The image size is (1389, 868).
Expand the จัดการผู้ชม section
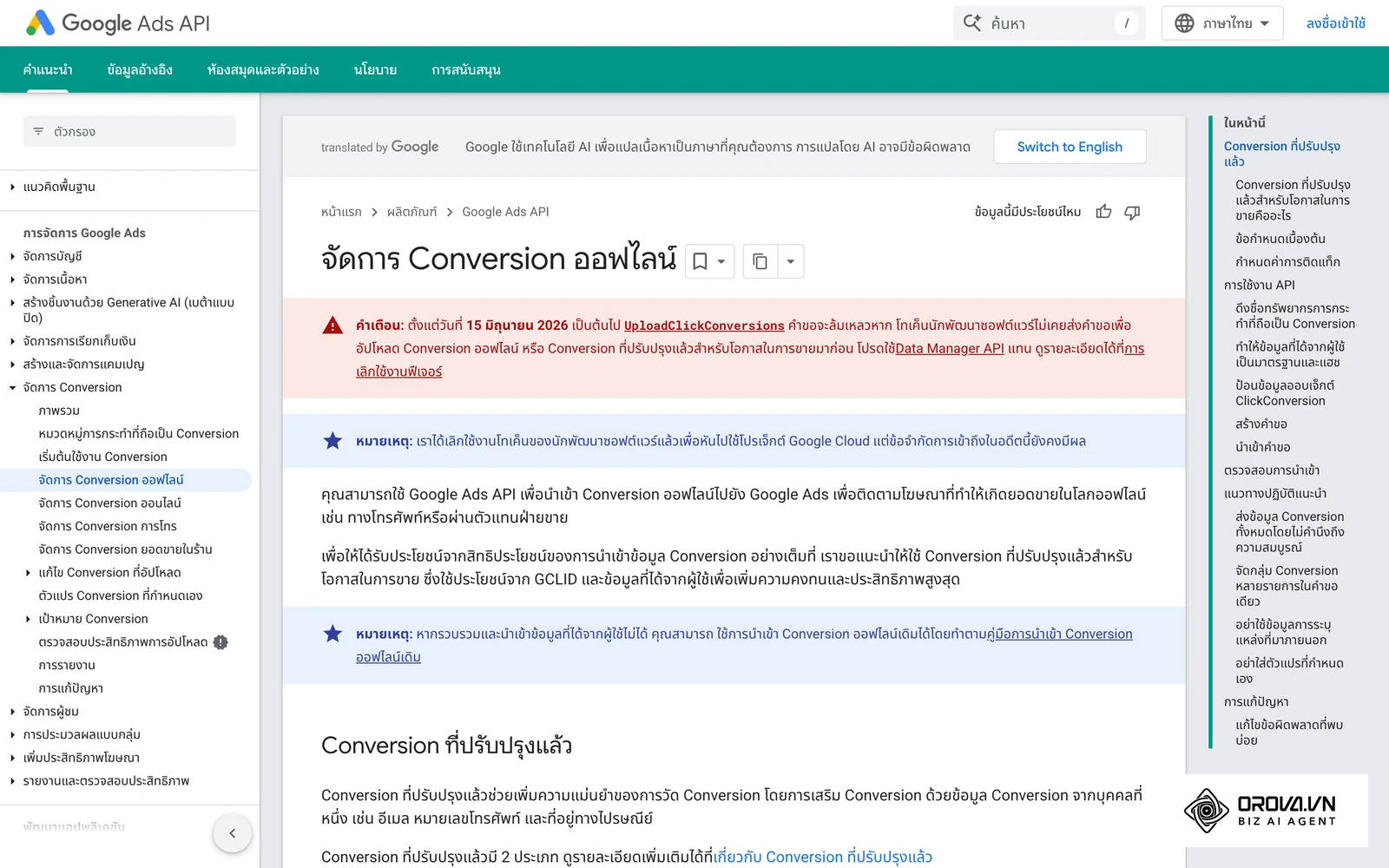(12, 712)
